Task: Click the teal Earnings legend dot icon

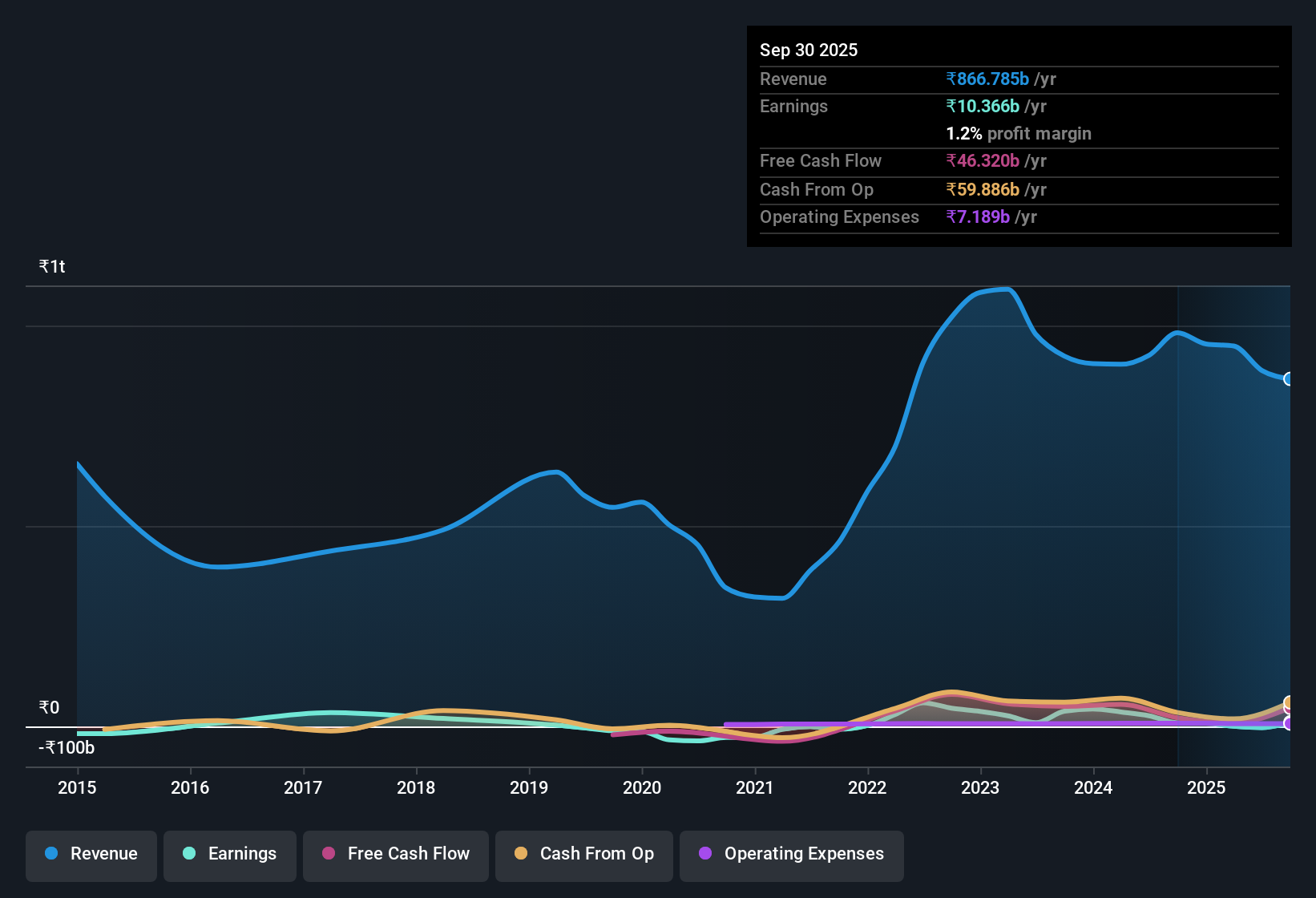Action: 189,854
